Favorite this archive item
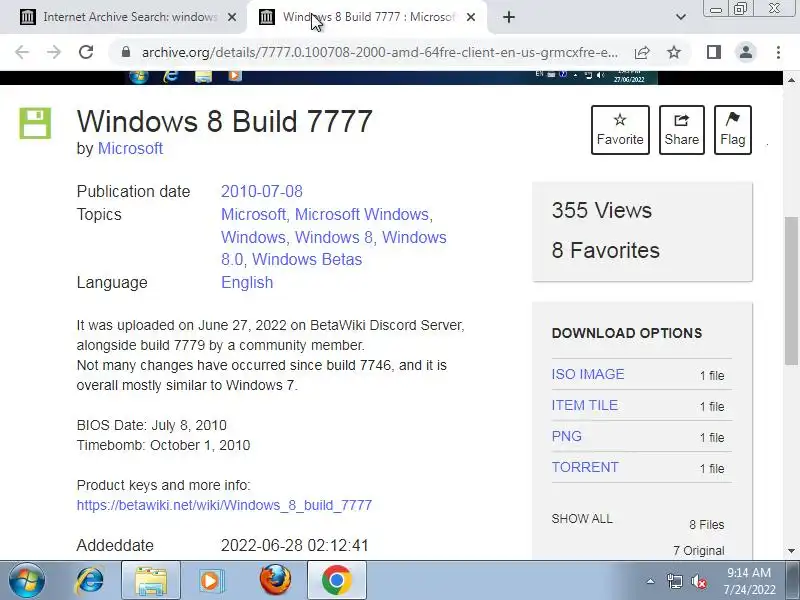800x600 pixels. (620, 130)
